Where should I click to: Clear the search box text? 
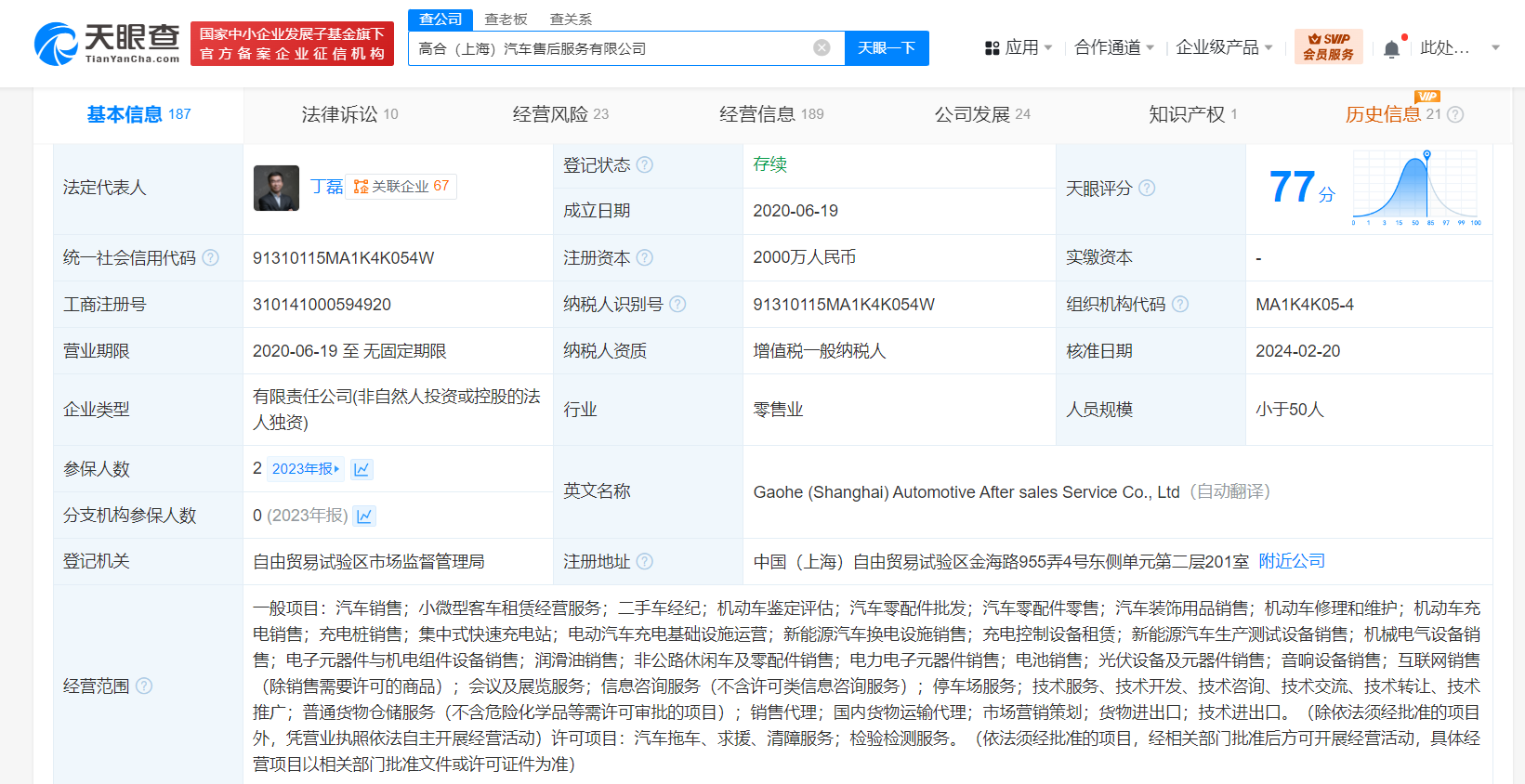click(822, 48)
